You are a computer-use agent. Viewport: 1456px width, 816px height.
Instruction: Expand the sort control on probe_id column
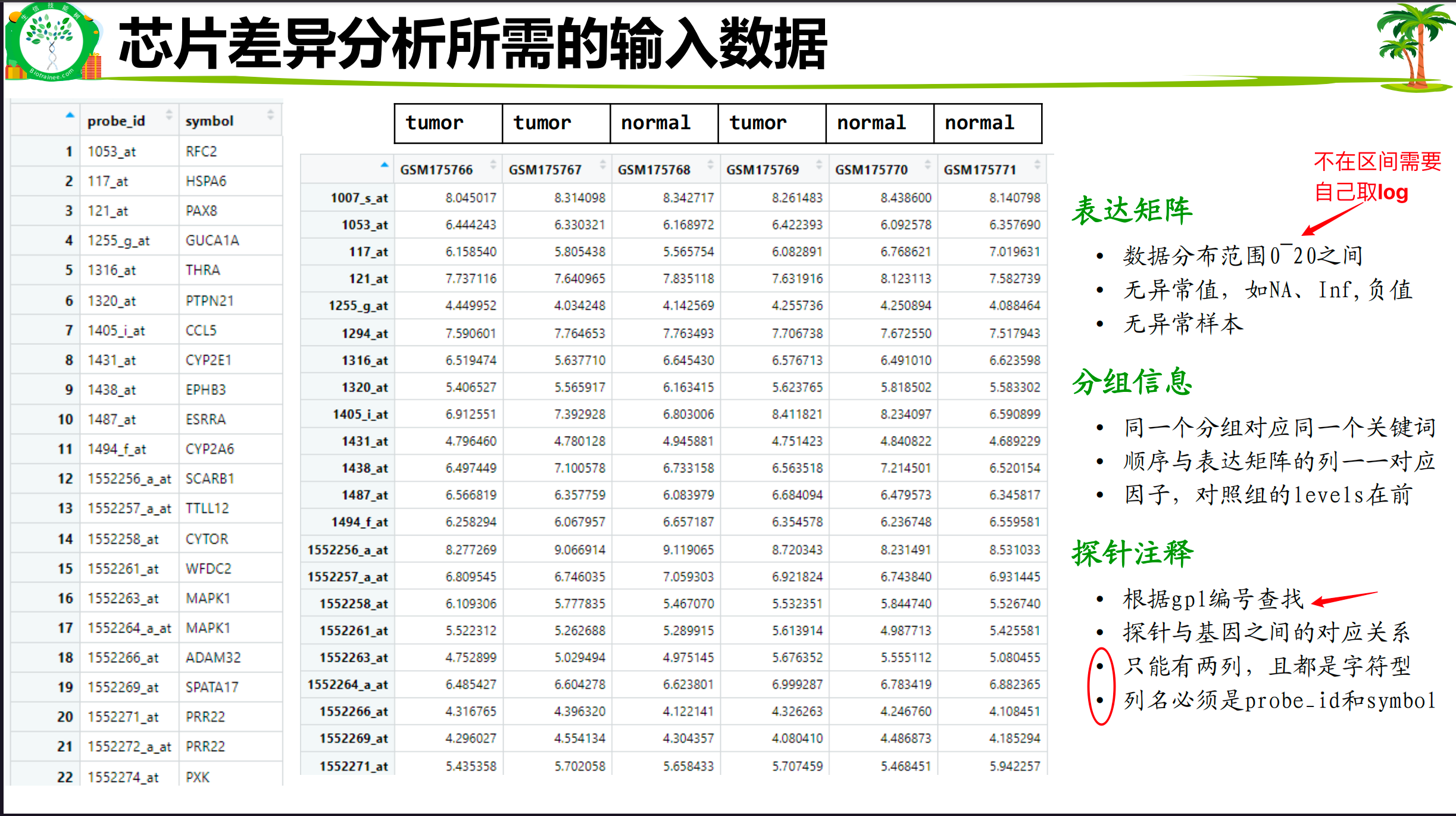168,116
